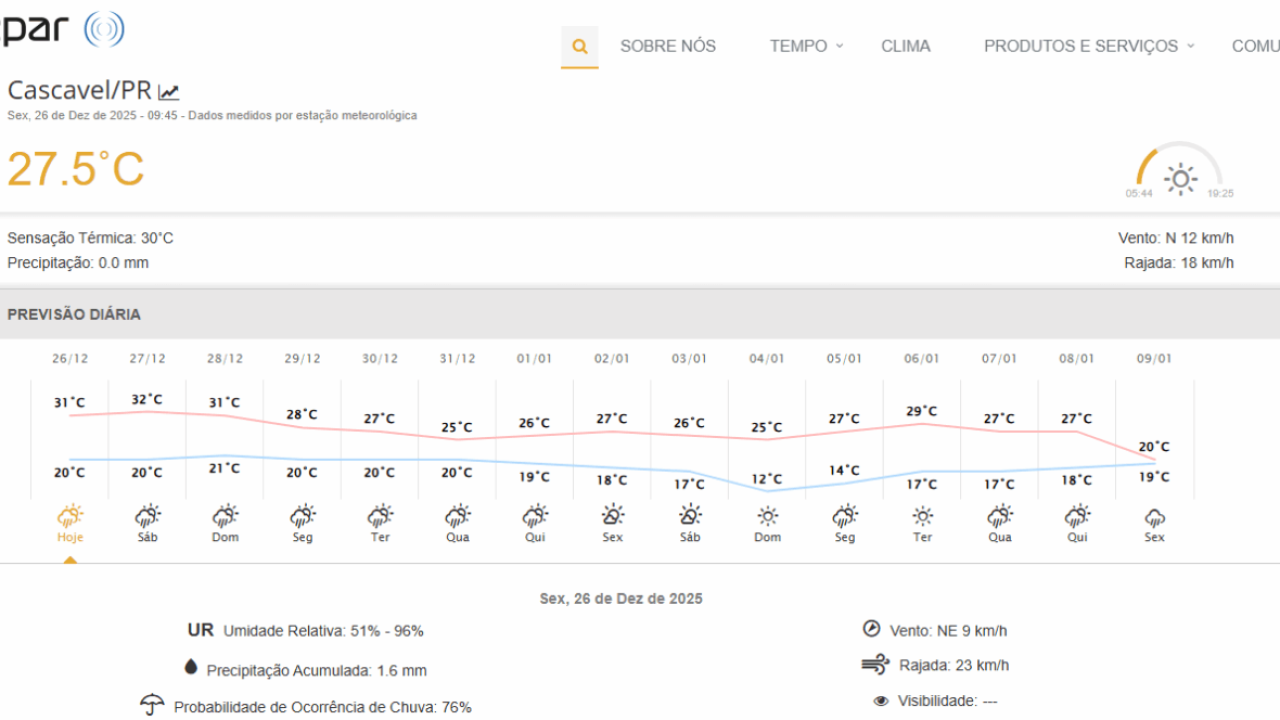Click the visibility eye icon next to Visibilidade

(x=880, y=699)
